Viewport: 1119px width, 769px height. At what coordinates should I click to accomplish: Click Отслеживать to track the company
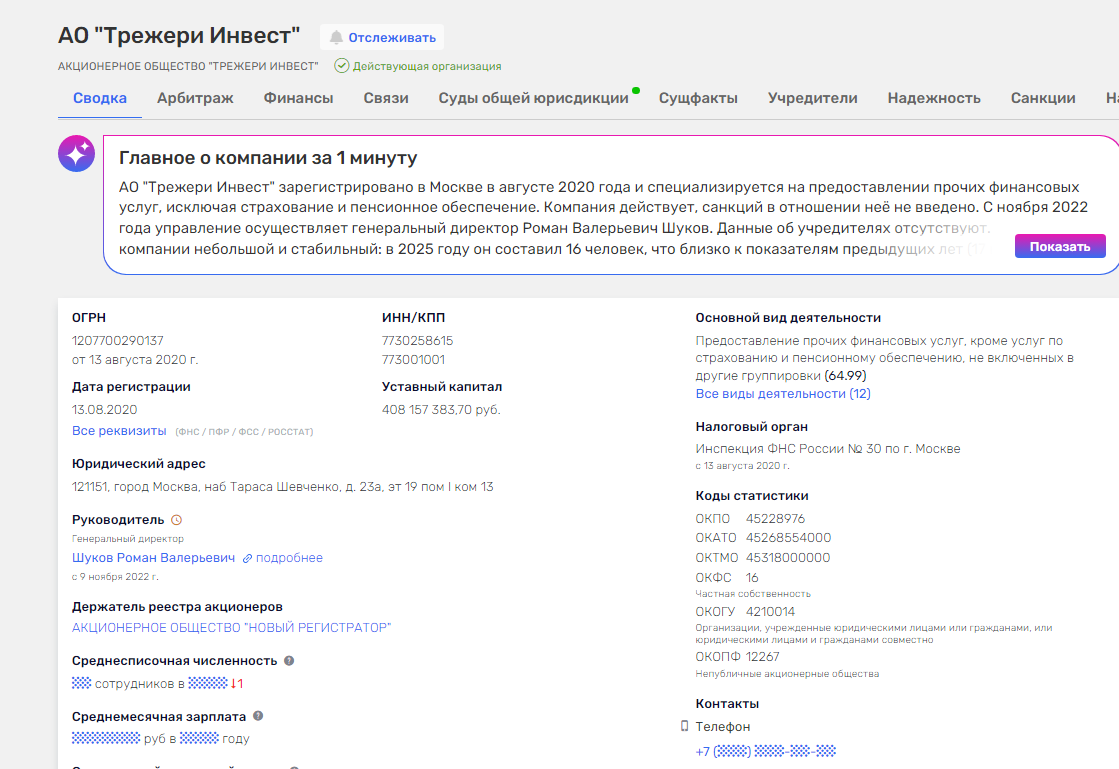(x=382, y=38)
